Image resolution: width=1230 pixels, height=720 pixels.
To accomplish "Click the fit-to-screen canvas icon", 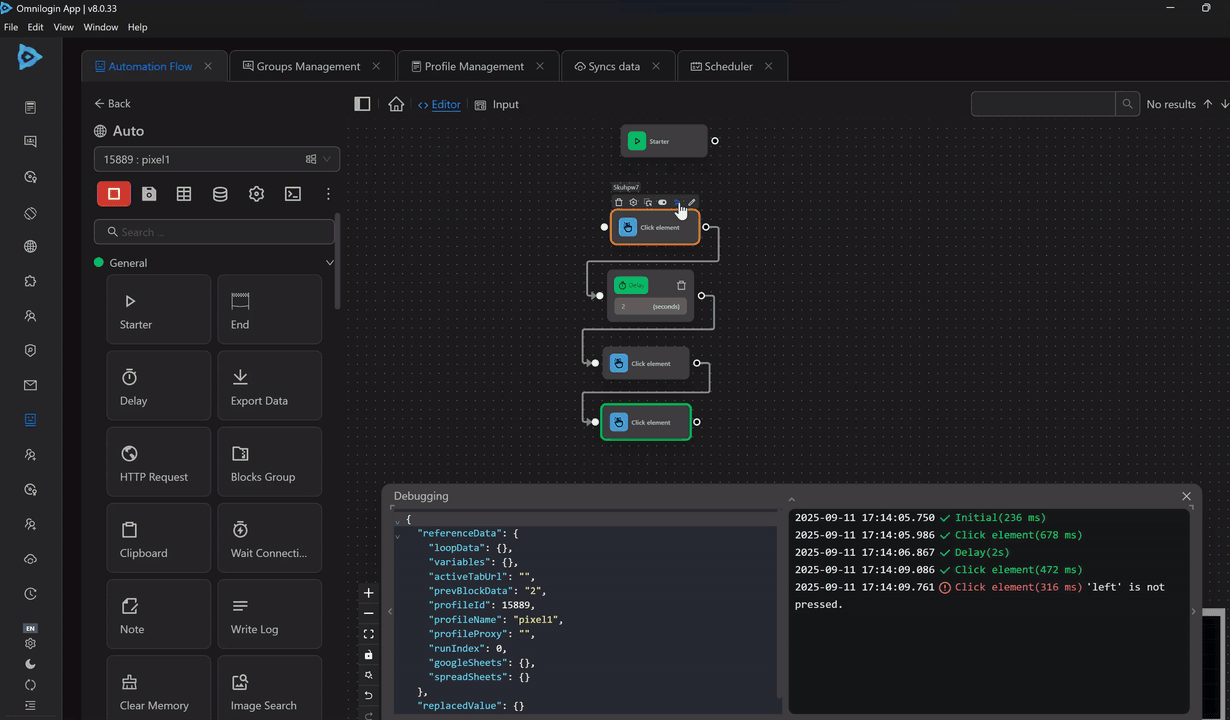I will pos(368,634).
